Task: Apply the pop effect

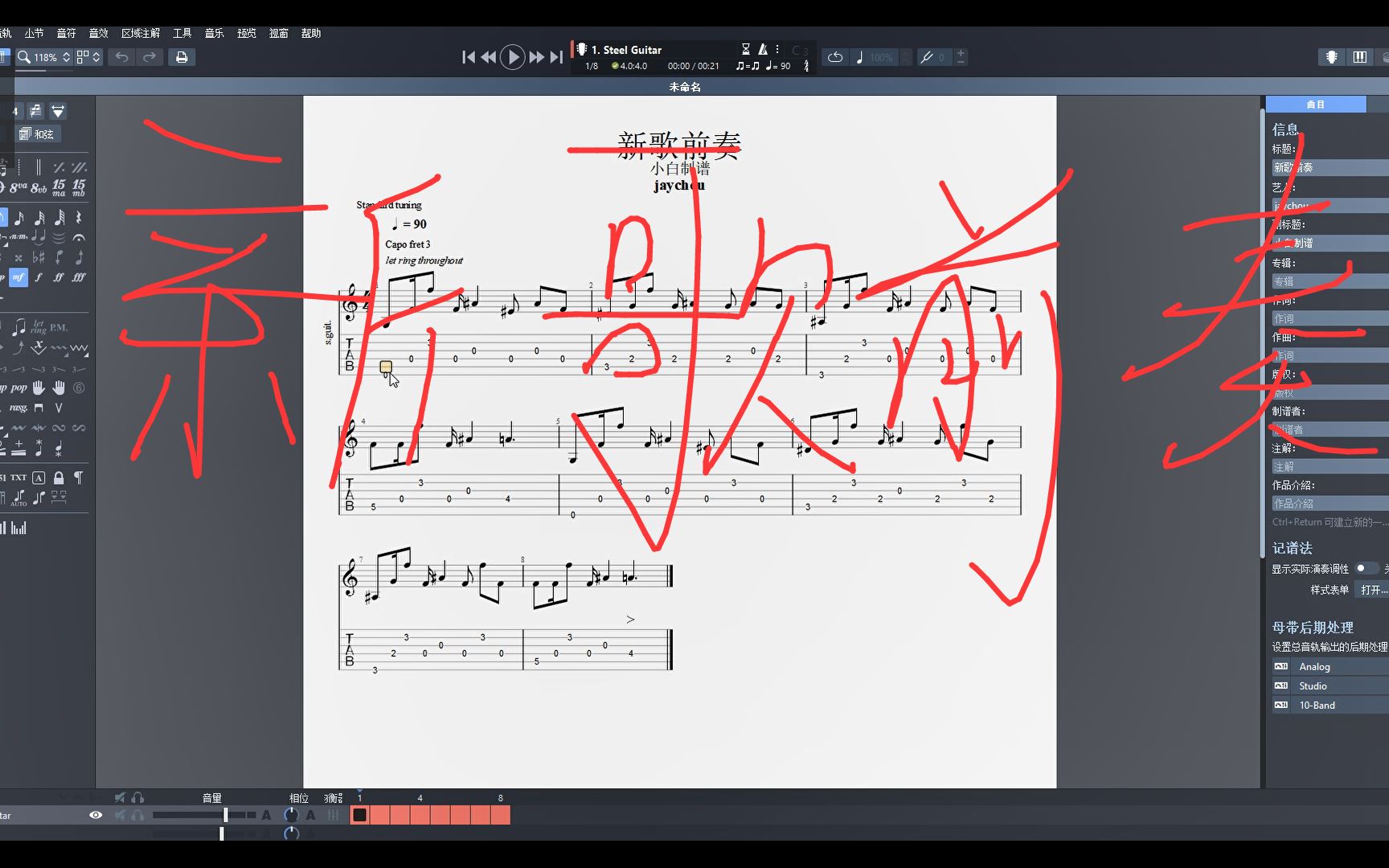Action: [x=18, y=388]
